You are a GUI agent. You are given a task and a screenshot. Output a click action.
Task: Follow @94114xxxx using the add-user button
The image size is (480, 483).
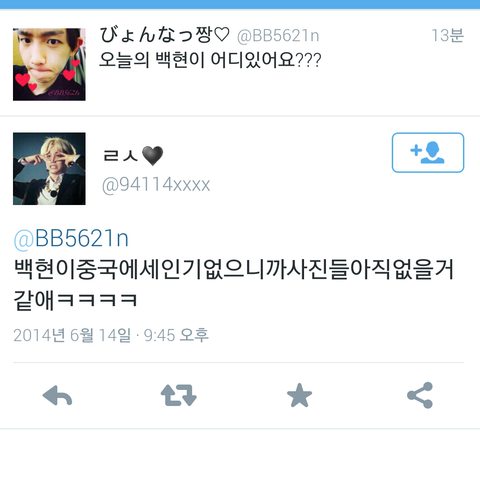point(428,153)
